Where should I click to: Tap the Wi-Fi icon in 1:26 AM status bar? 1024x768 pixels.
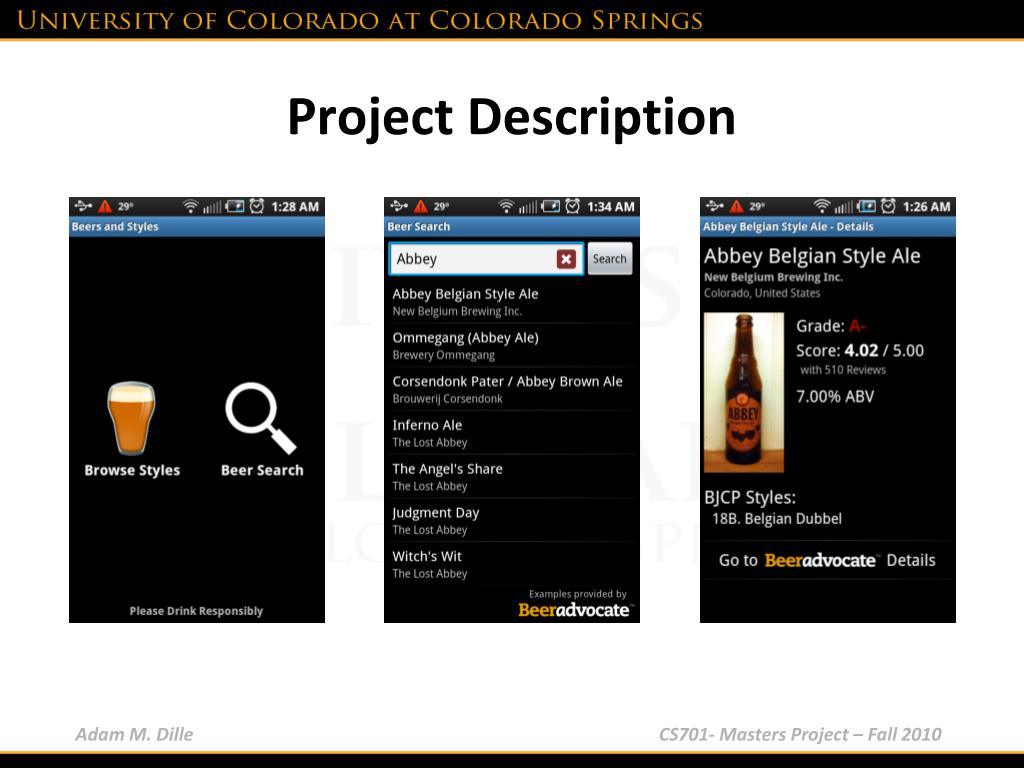pos(822,207)
